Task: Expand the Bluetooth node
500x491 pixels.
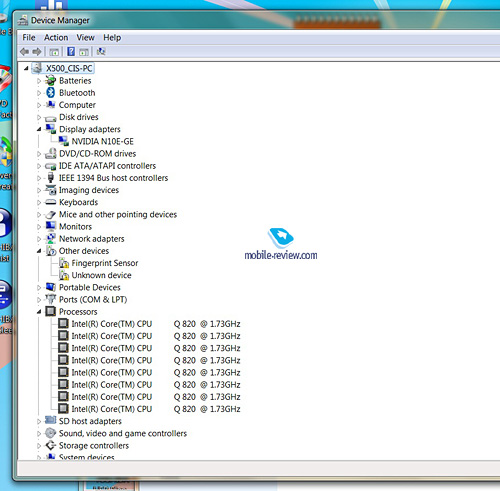Action: coord(39,93)
